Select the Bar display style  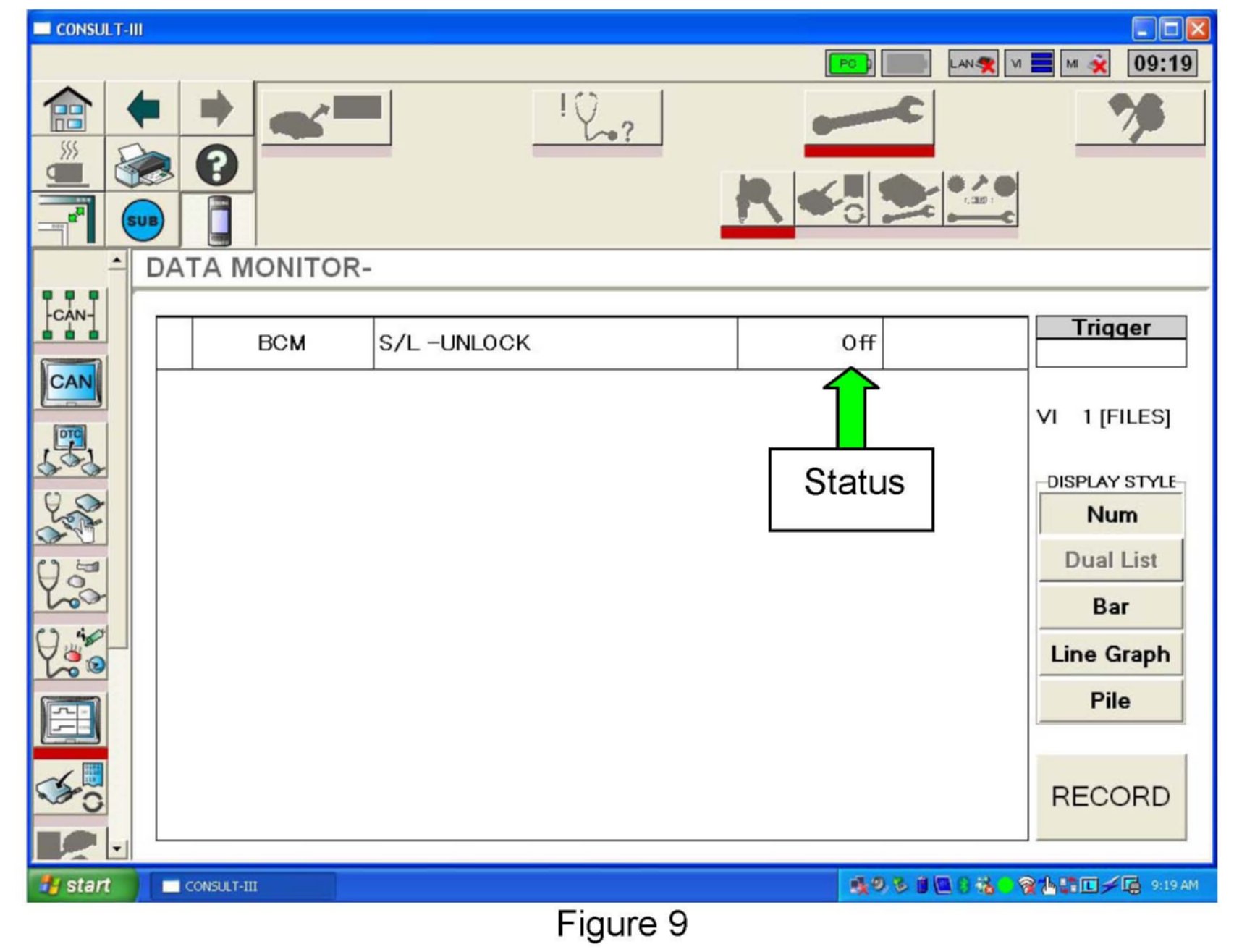1111,607
